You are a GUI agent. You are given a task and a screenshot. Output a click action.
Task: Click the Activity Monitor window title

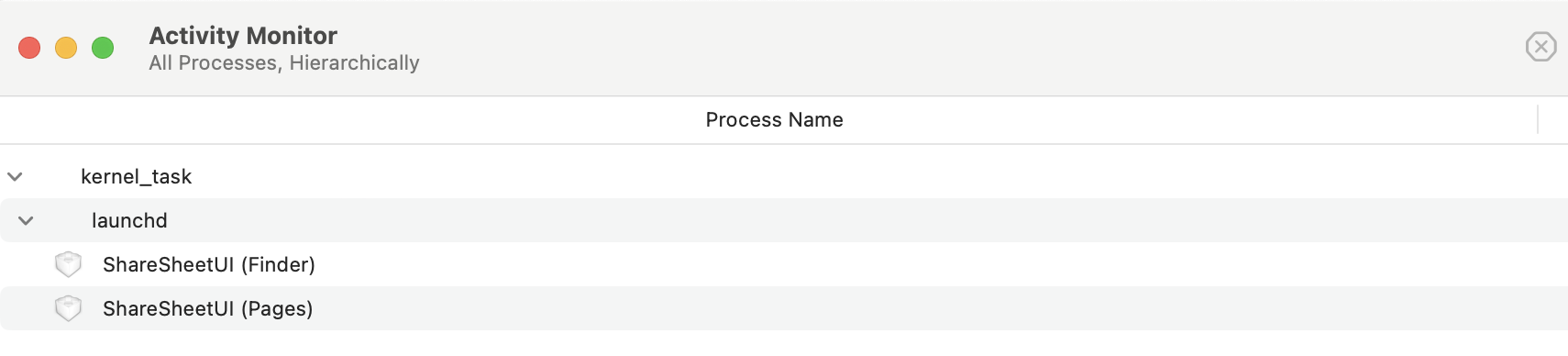click(243, 36)
